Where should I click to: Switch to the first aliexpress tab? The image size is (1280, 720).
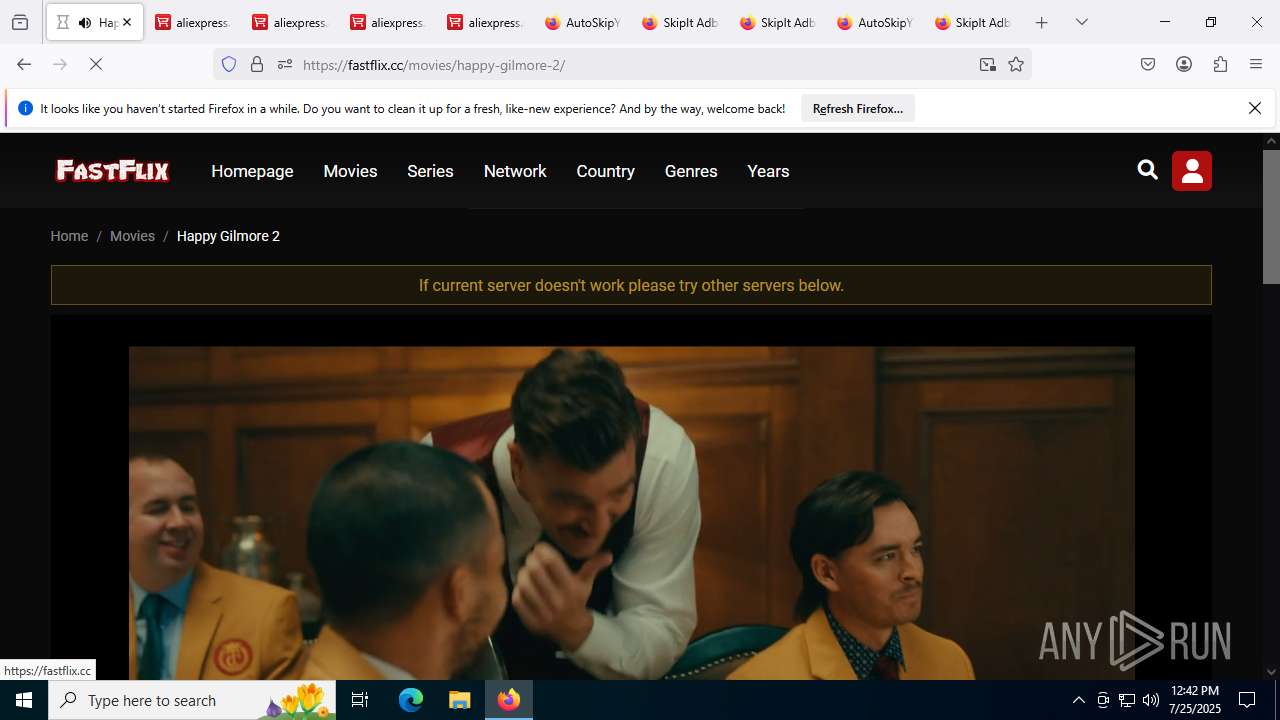tap(193, 22)
